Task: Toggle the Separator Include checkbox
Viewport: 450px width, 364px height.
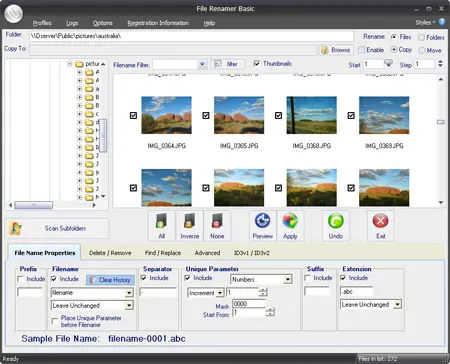Action: click(144, 278)
